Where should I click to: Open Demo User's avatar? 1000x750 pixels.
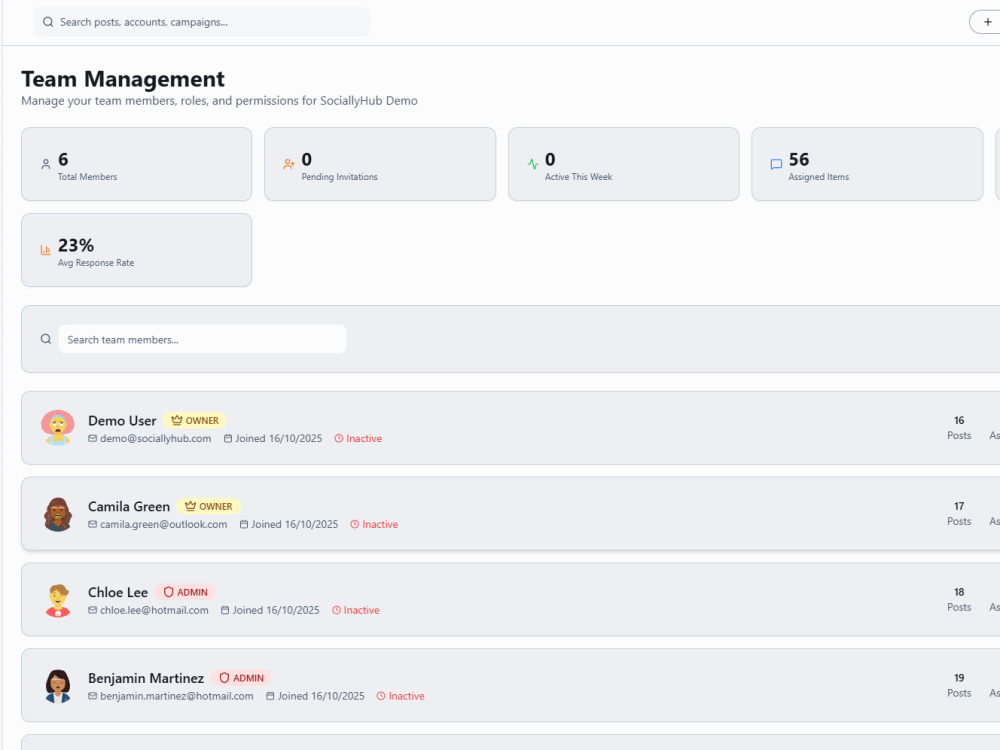(x=58, y=428)
